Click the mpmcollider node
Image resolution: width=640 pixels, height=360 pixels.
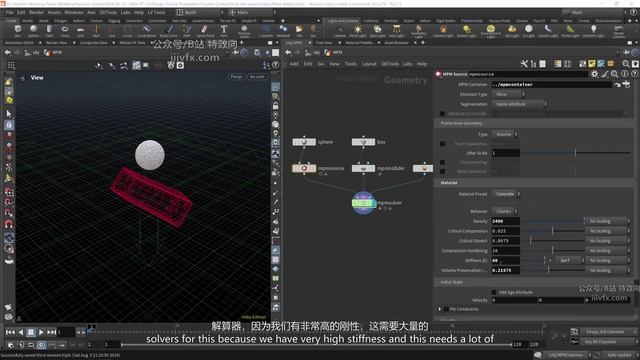(363, 168)
